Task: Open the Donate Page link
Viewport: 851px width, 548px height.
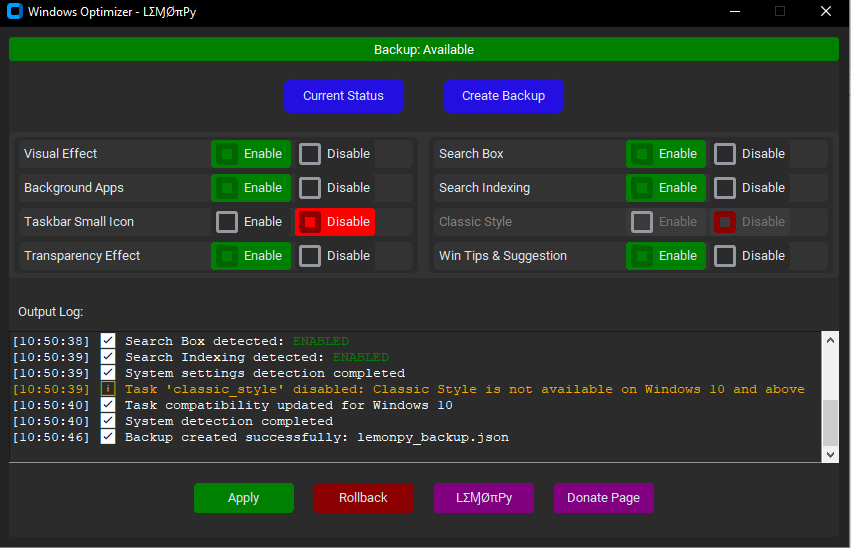Action: (x=603, y=498)
